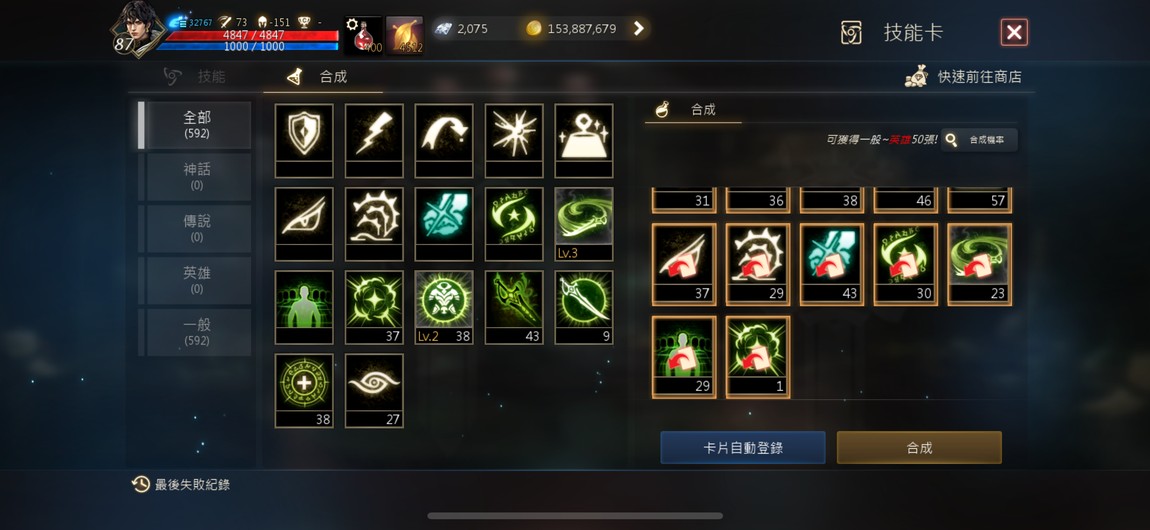Choose the Lv.3 green whirlwind card
This screenshot has height=530, width=1150.
[x=584, y=224]
